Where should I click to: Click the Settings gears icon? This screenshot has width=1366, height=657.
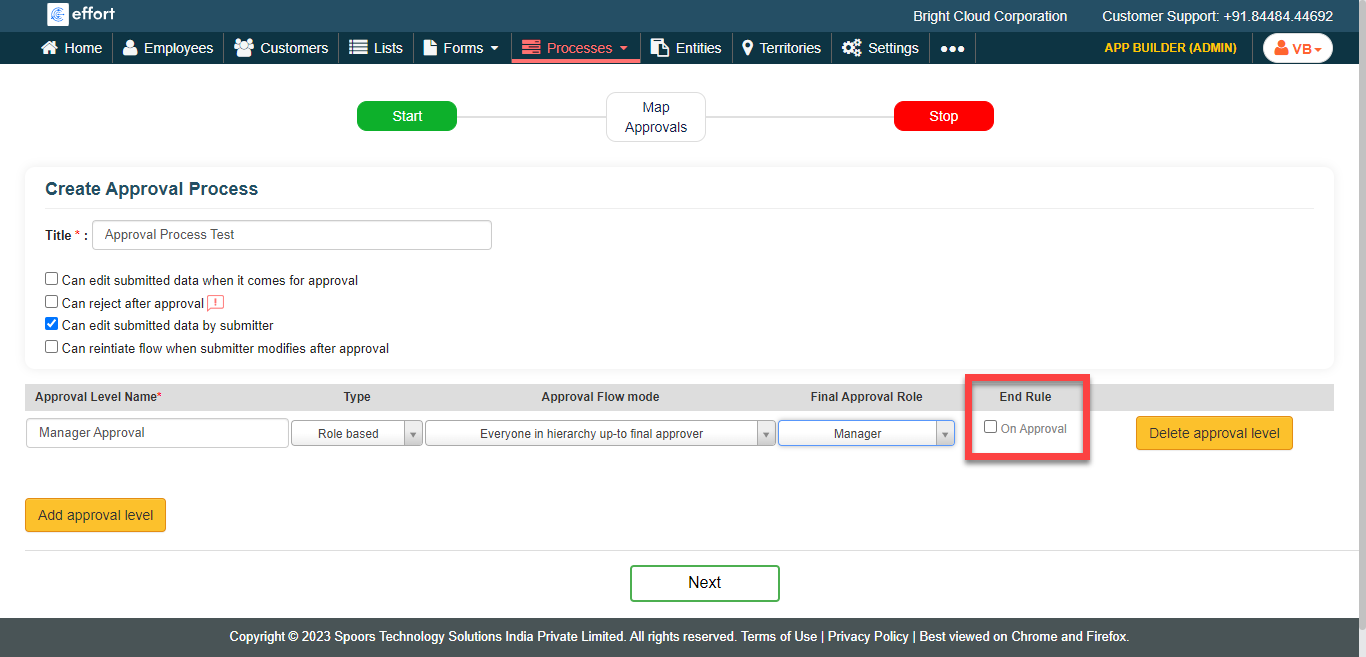[851, 48]
